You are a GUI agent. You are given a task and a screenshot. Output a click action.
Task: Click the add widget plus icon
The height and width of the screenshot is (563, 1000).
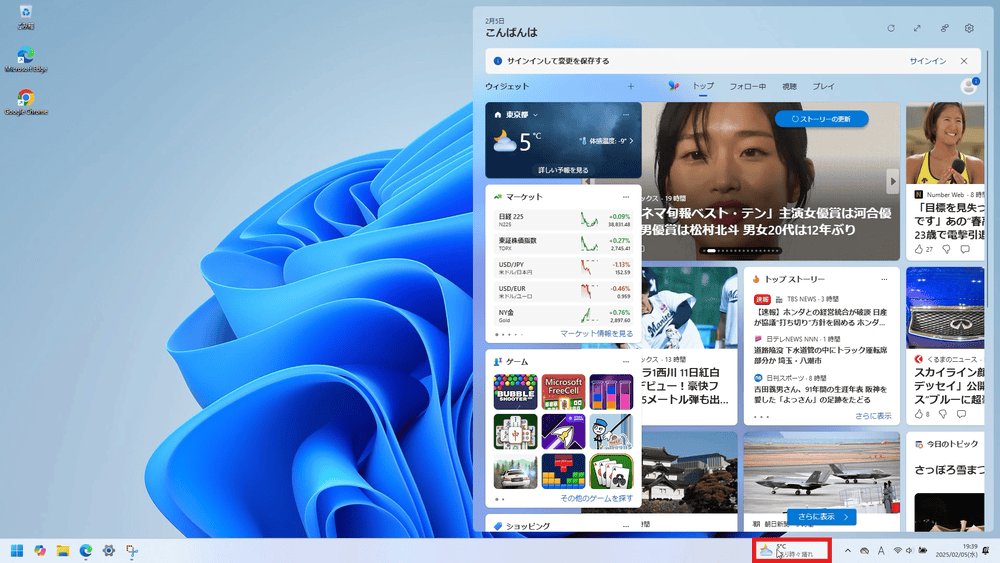point(630,87)
